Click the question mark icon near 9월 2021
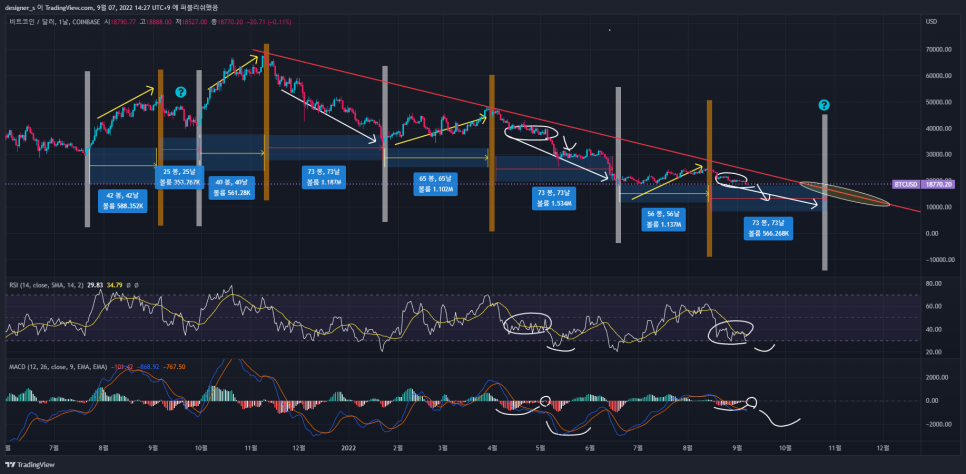966x474 pixels. tap(181, 92)
